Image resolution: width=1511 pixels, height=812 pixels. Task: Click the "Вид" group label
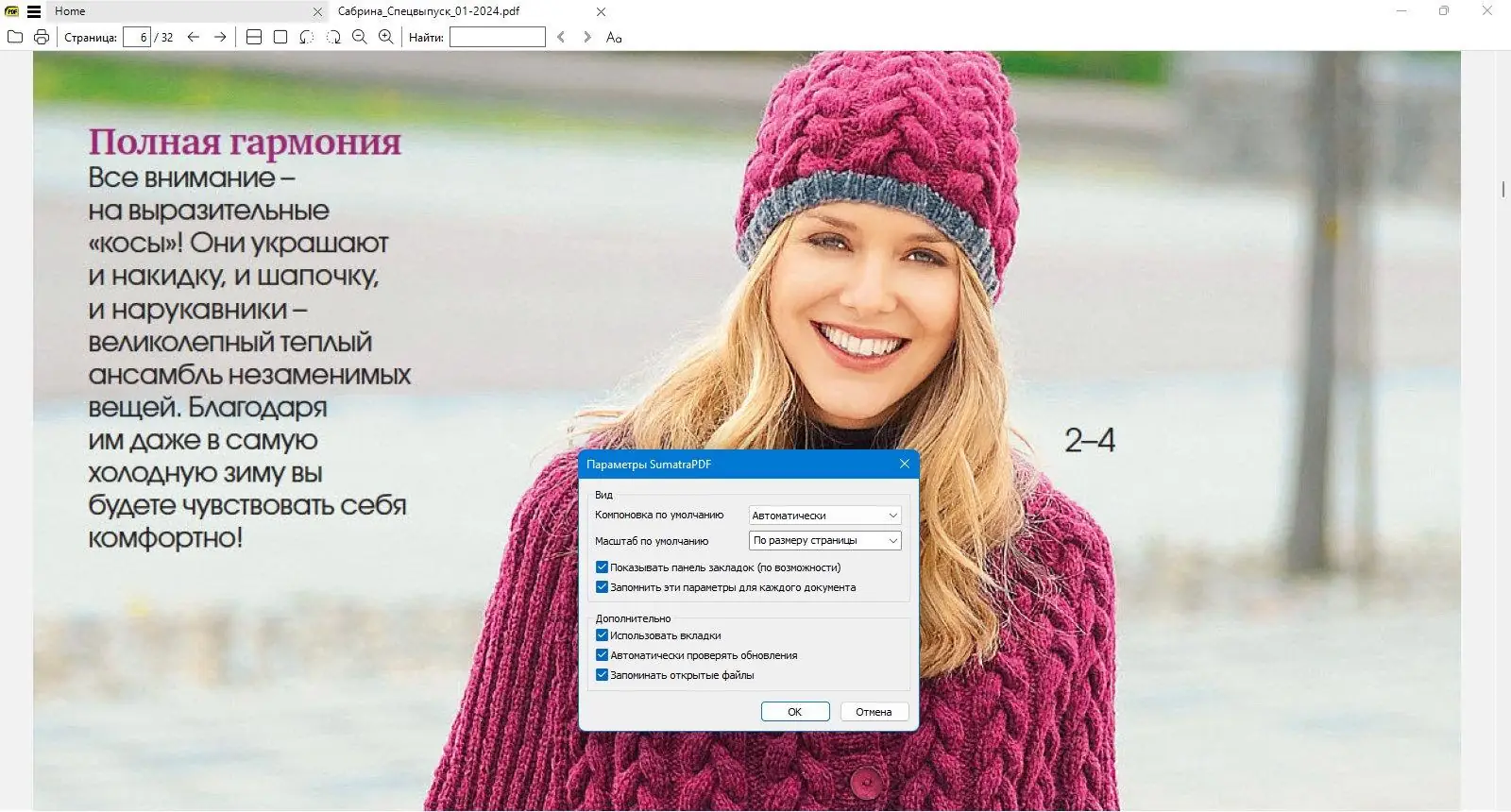tap(603, 495)
